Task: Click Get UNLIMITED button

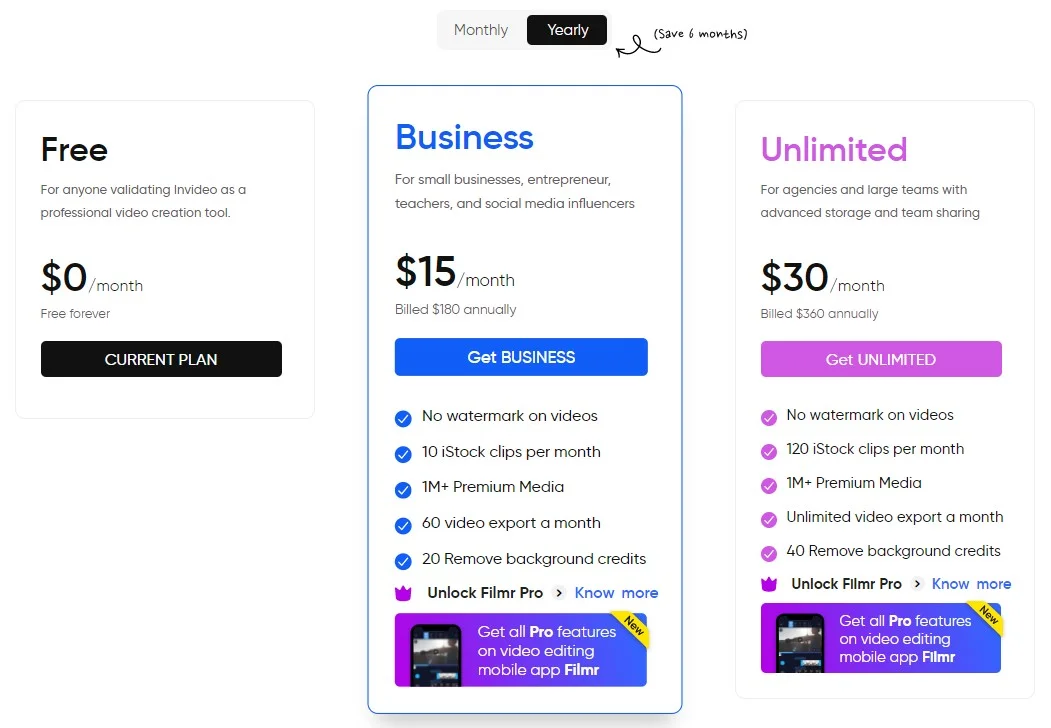Action: [x=881, y=359]
